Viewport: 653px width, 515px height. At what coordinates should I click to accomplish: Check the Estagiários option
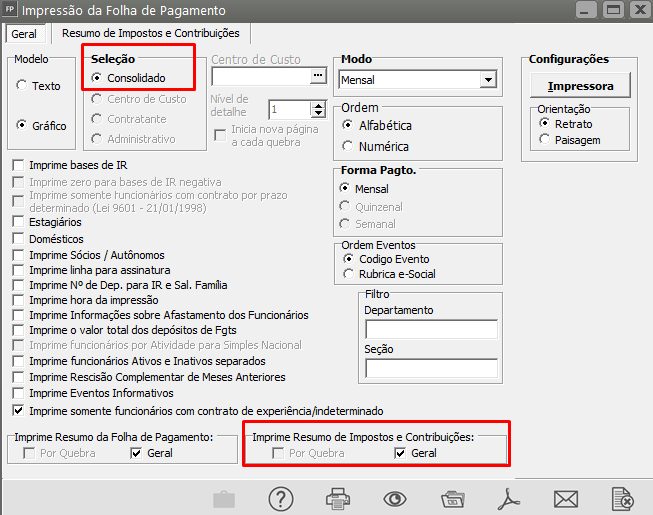click(18, 223)
